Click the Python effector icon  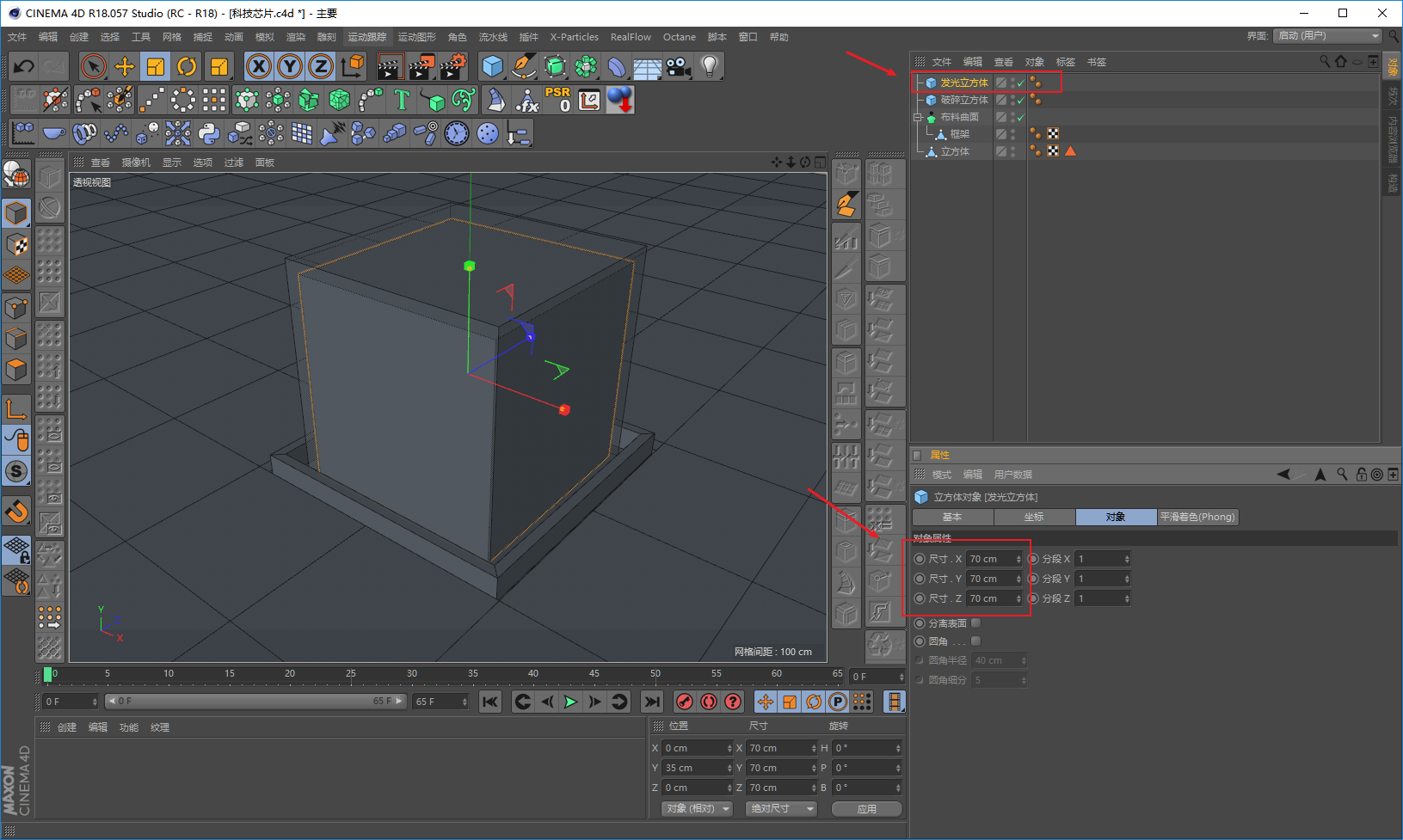coord(209,133)
